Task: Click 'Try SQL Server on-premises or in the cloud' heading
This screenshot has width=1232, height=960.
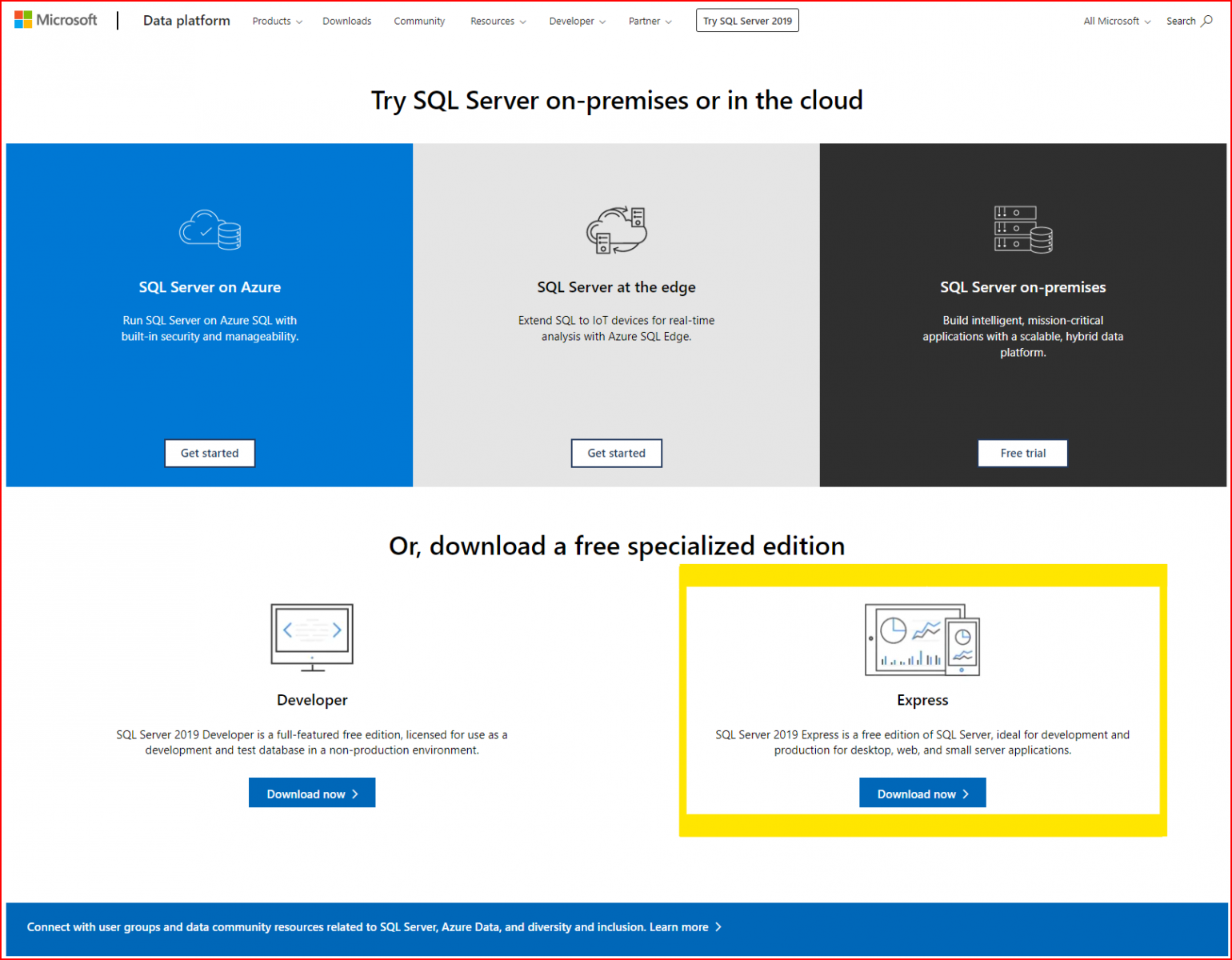Action: point(617,101)
